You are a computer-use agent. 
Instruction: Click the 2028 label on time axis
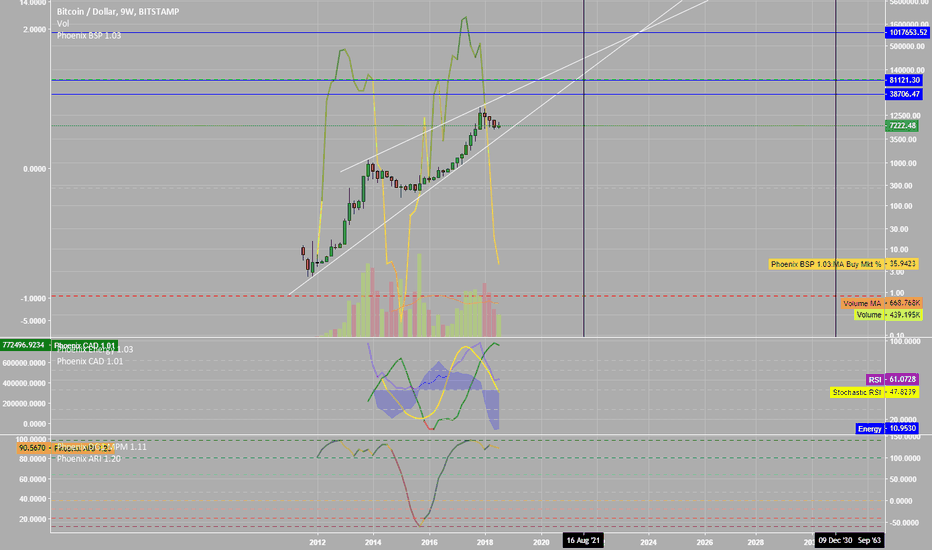pyautogui.click(x=755, y=542)
